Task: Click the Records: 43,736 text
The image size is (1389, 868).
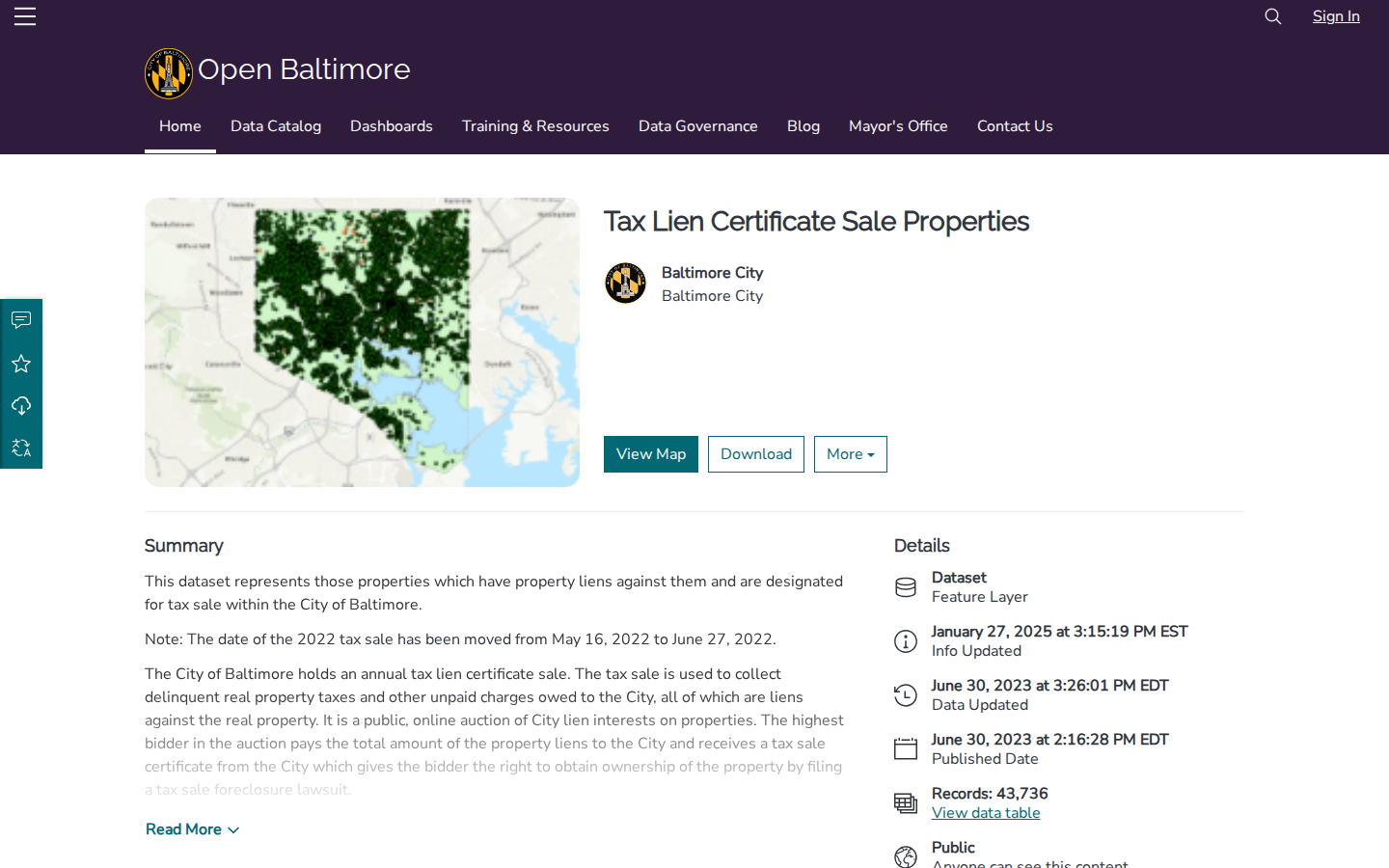Action: [x=990, y=794]
